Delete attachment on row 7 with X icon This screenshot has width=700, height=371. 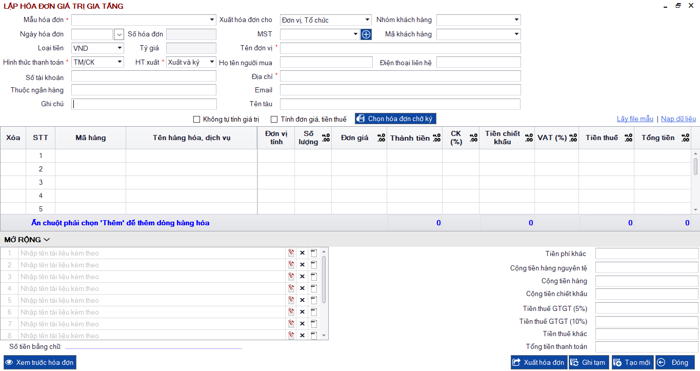point(302,323)
